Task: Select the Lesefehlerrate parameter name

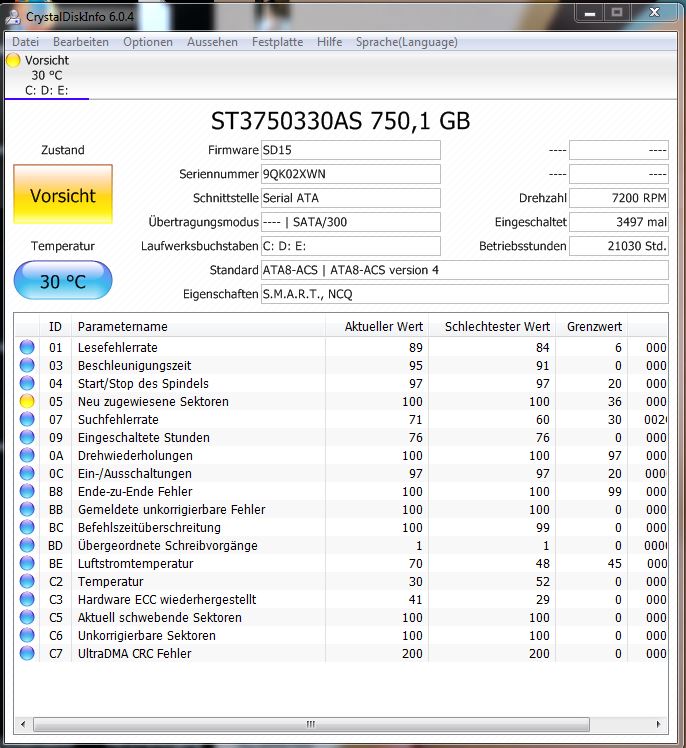Action: 117,347
